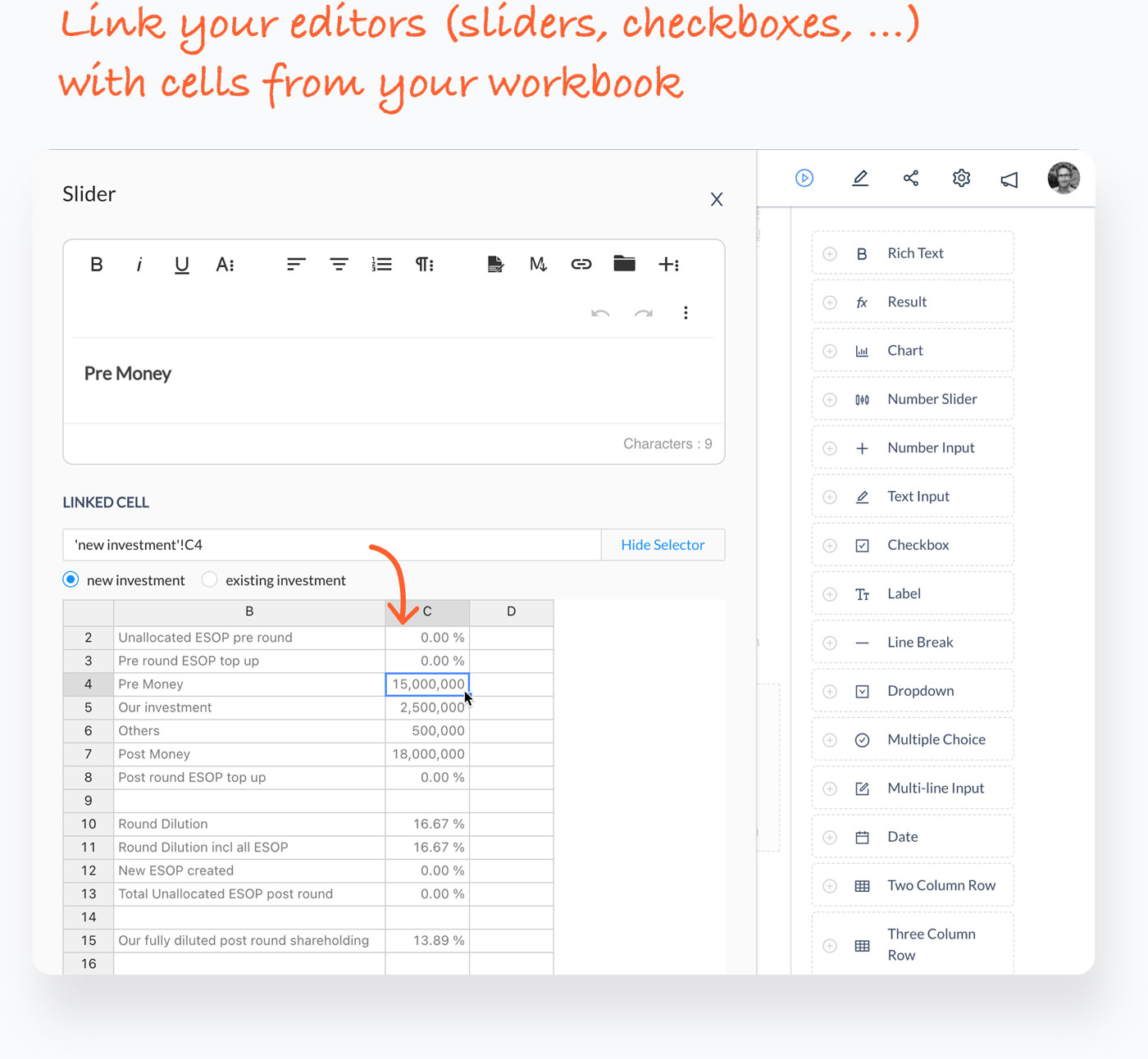Open the announcements megaphone icon
Image resolution: width=1148 pixels, height=1059 pixels.
1009,179
